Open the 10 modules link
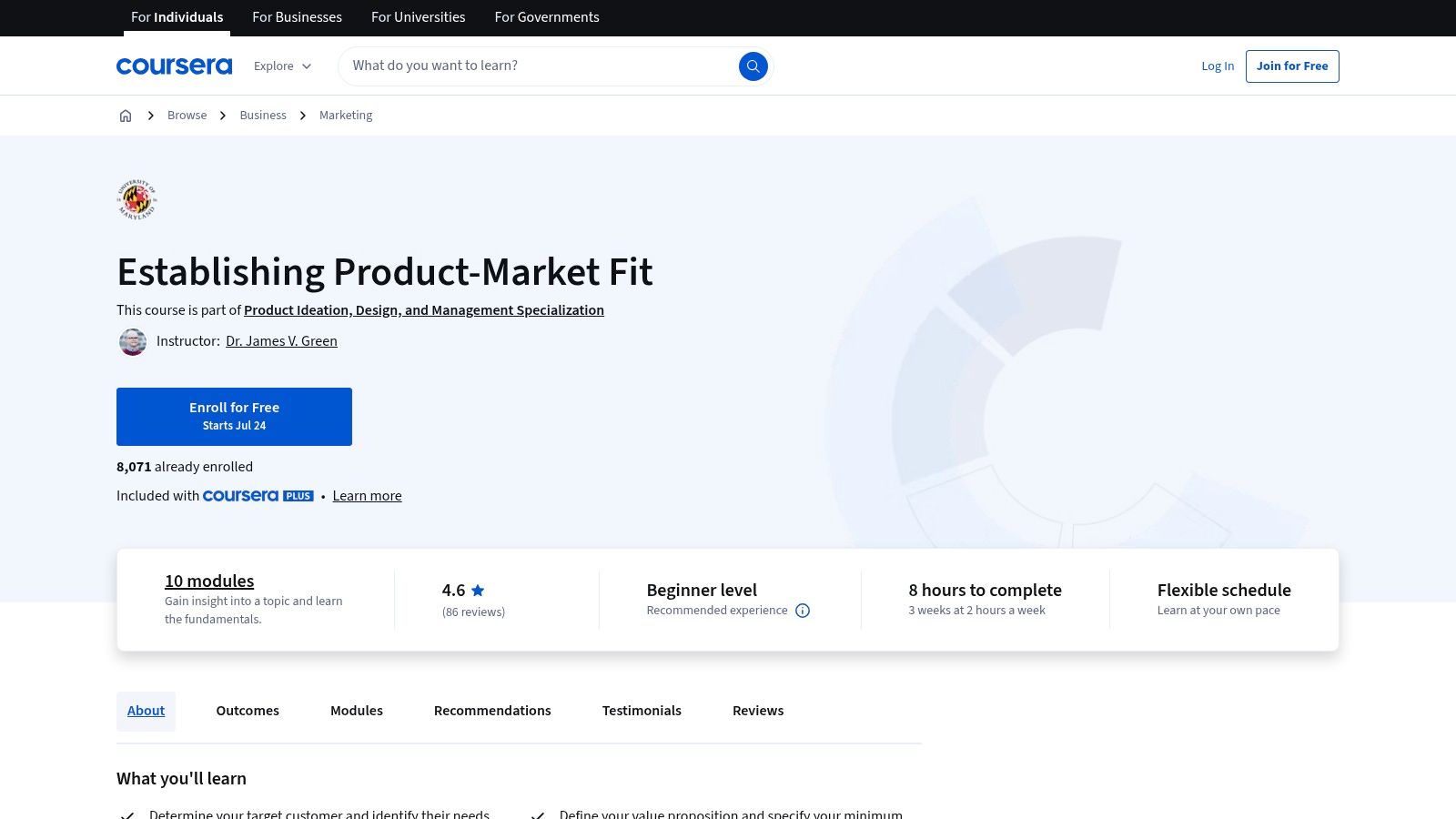 [x=209, y=581]
